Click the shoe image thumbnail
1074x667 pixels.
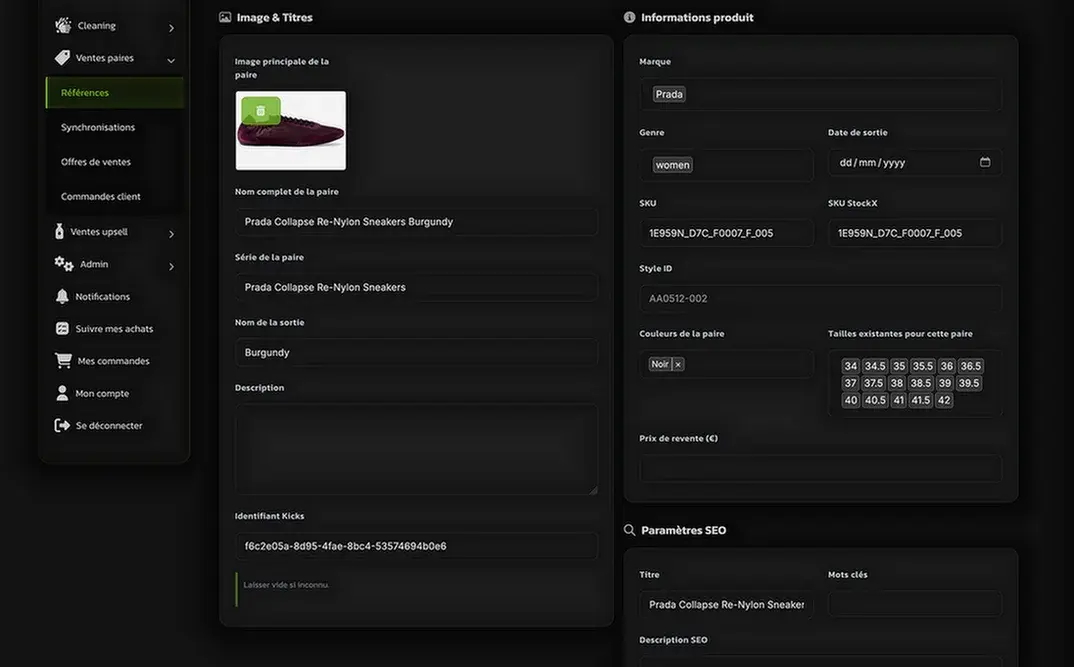(290, 130)
